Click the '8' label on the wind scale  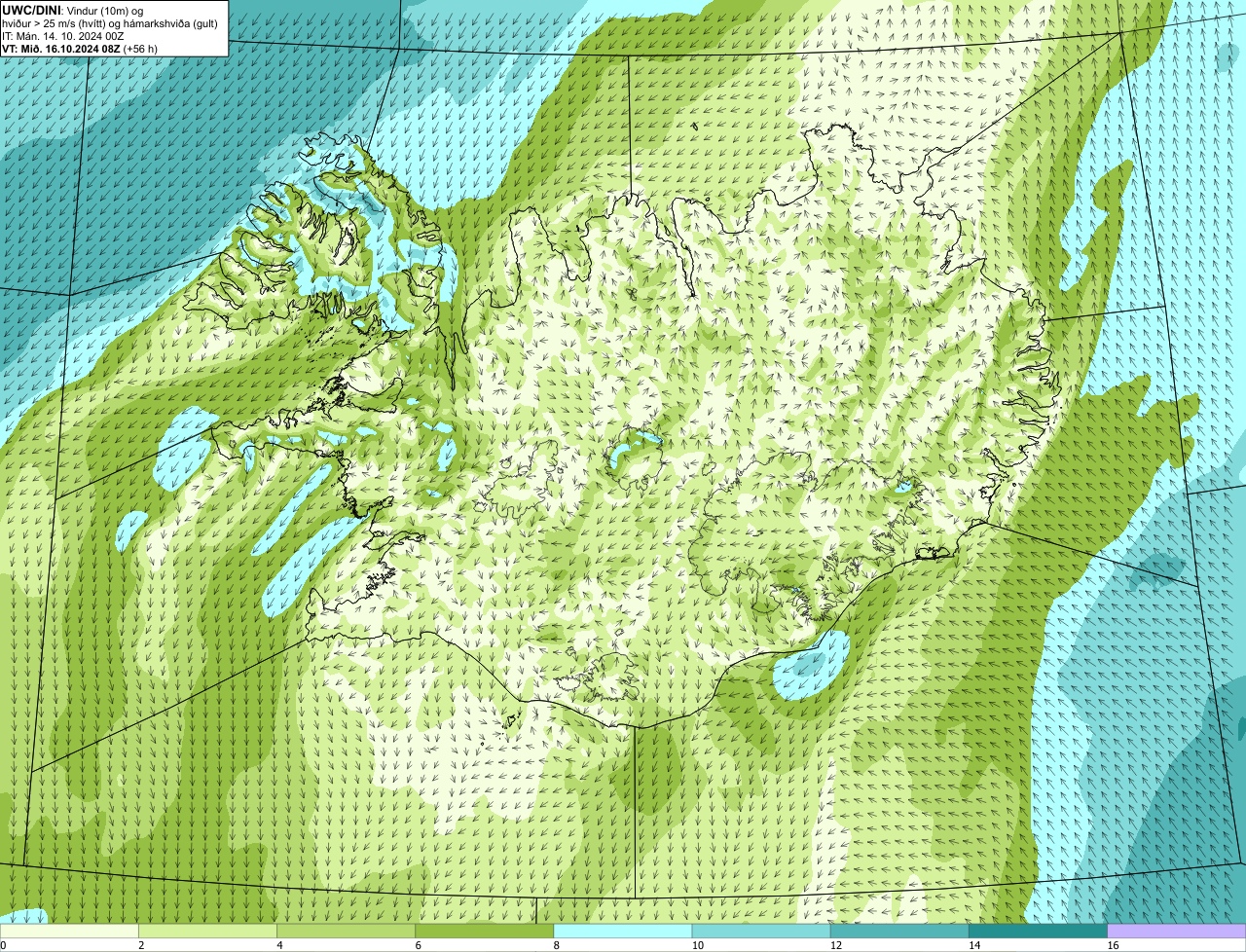tap(556, 945)
